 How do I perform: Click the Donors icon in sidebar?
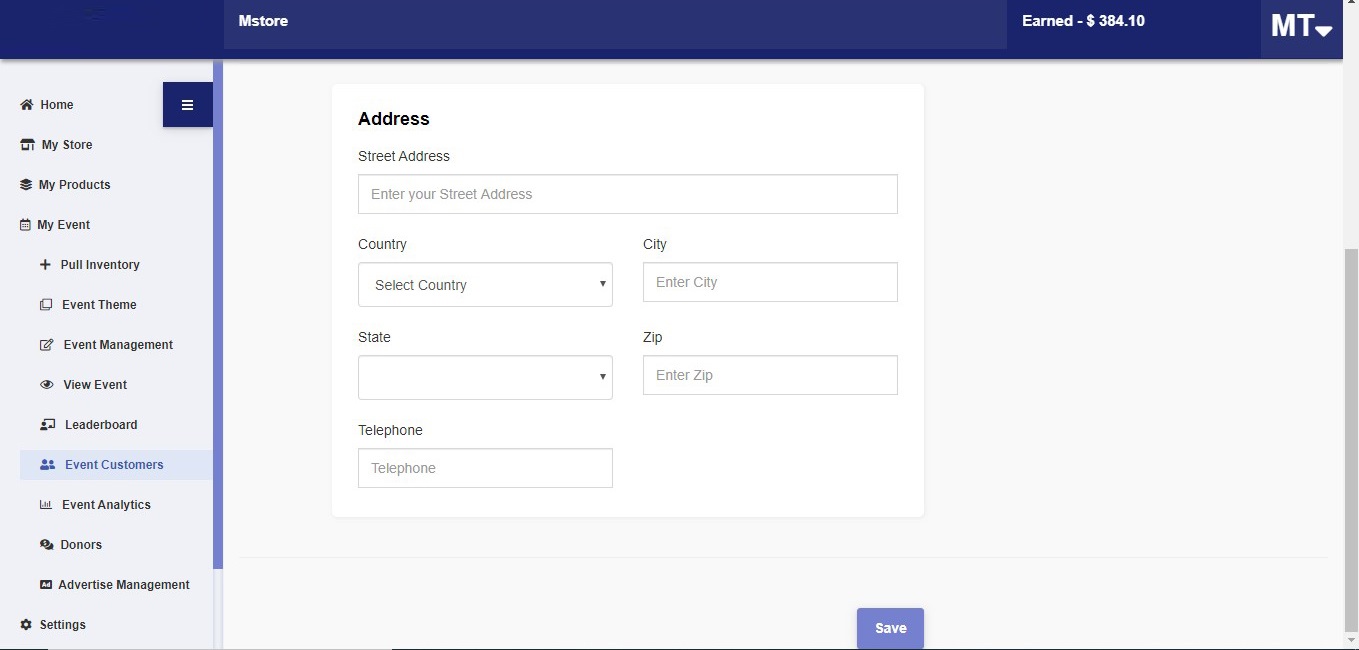point(46,545)
